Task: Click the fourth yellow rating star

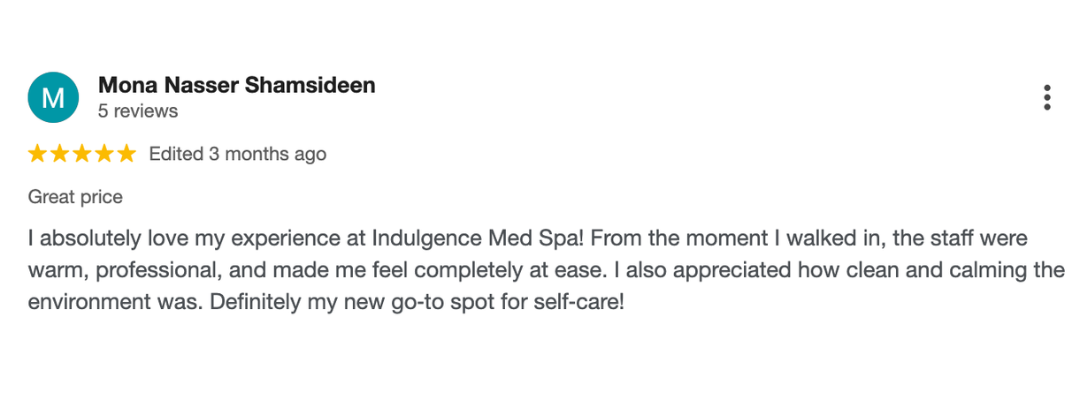Action: pyautogui.click(x=104, y=154)
